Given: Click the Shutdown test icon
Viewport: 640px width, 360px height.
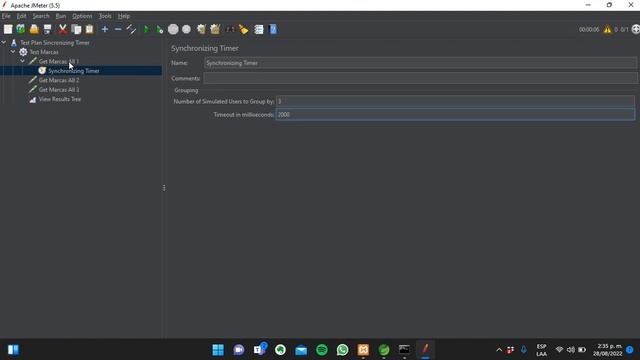Looking at the screenshot, I should click(x=187, y=29).
